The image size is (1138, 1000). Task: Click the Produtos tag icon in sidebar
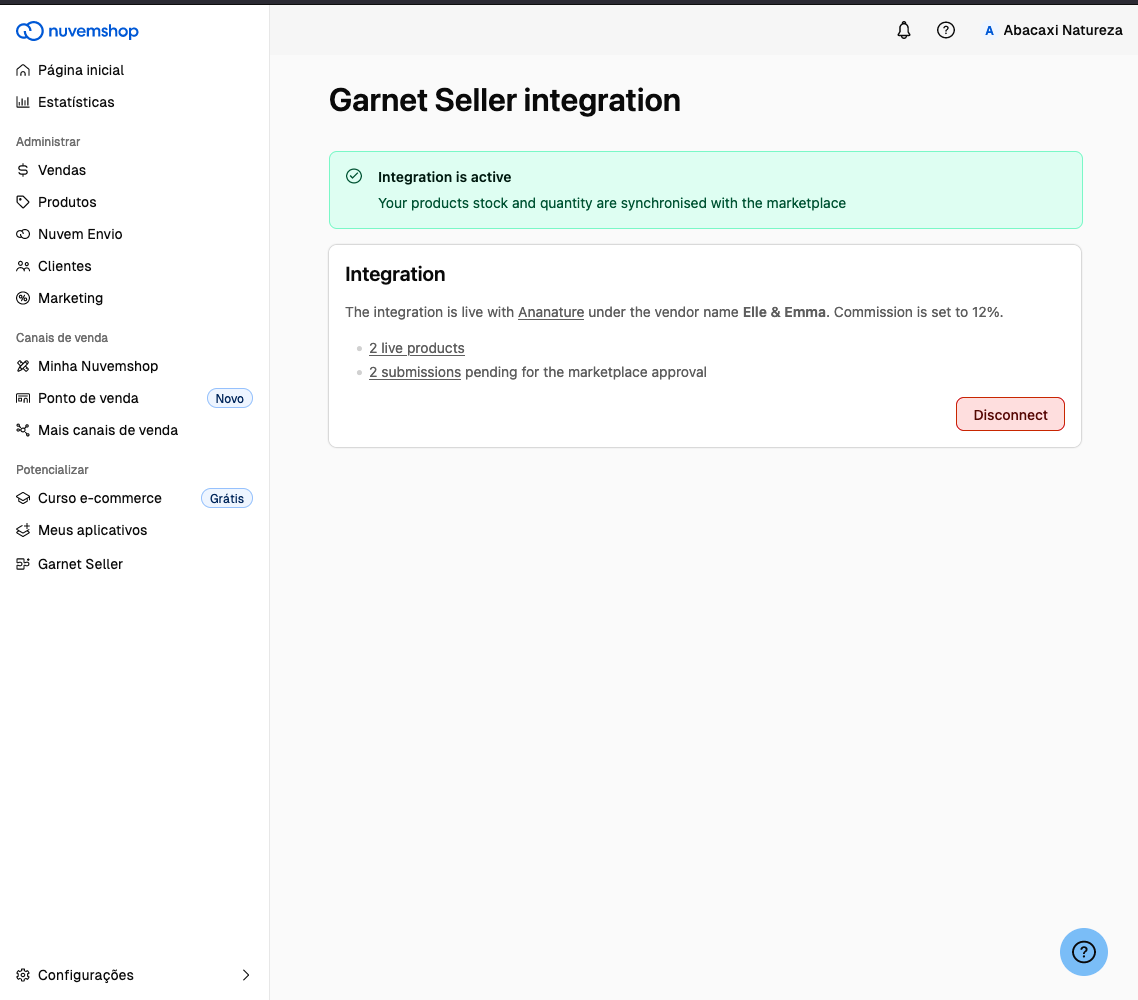(x=22, y=202)
